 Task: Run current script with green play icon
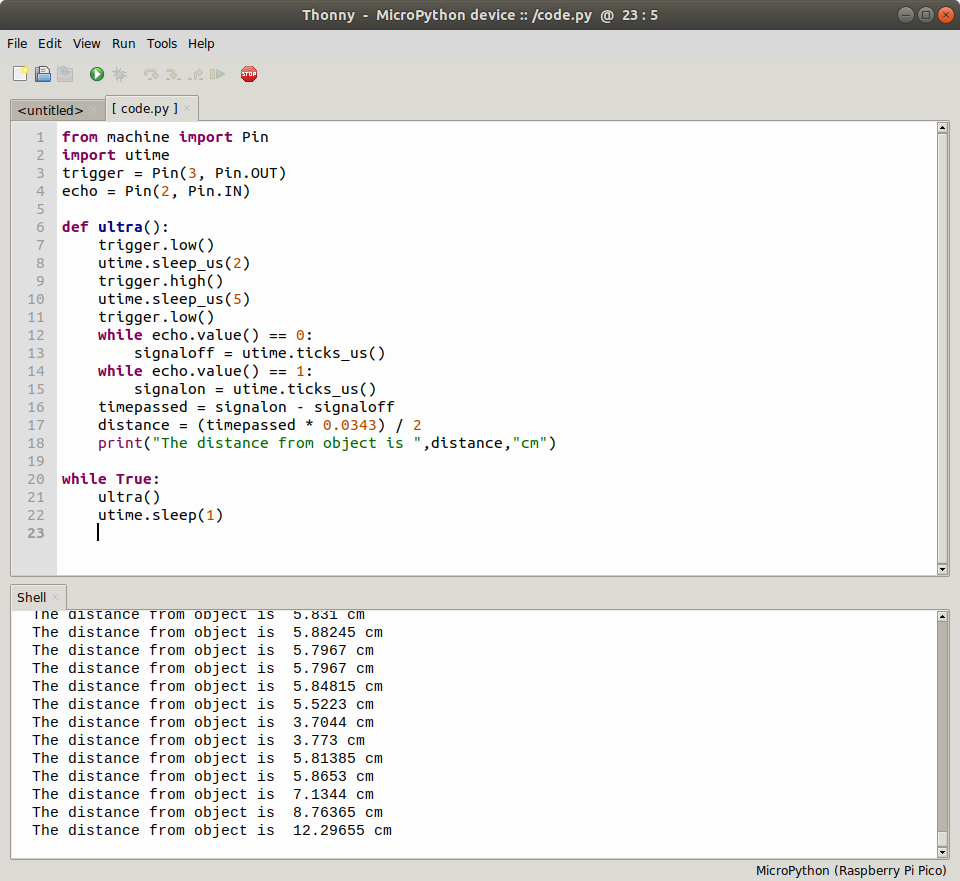tap(97, 74)
